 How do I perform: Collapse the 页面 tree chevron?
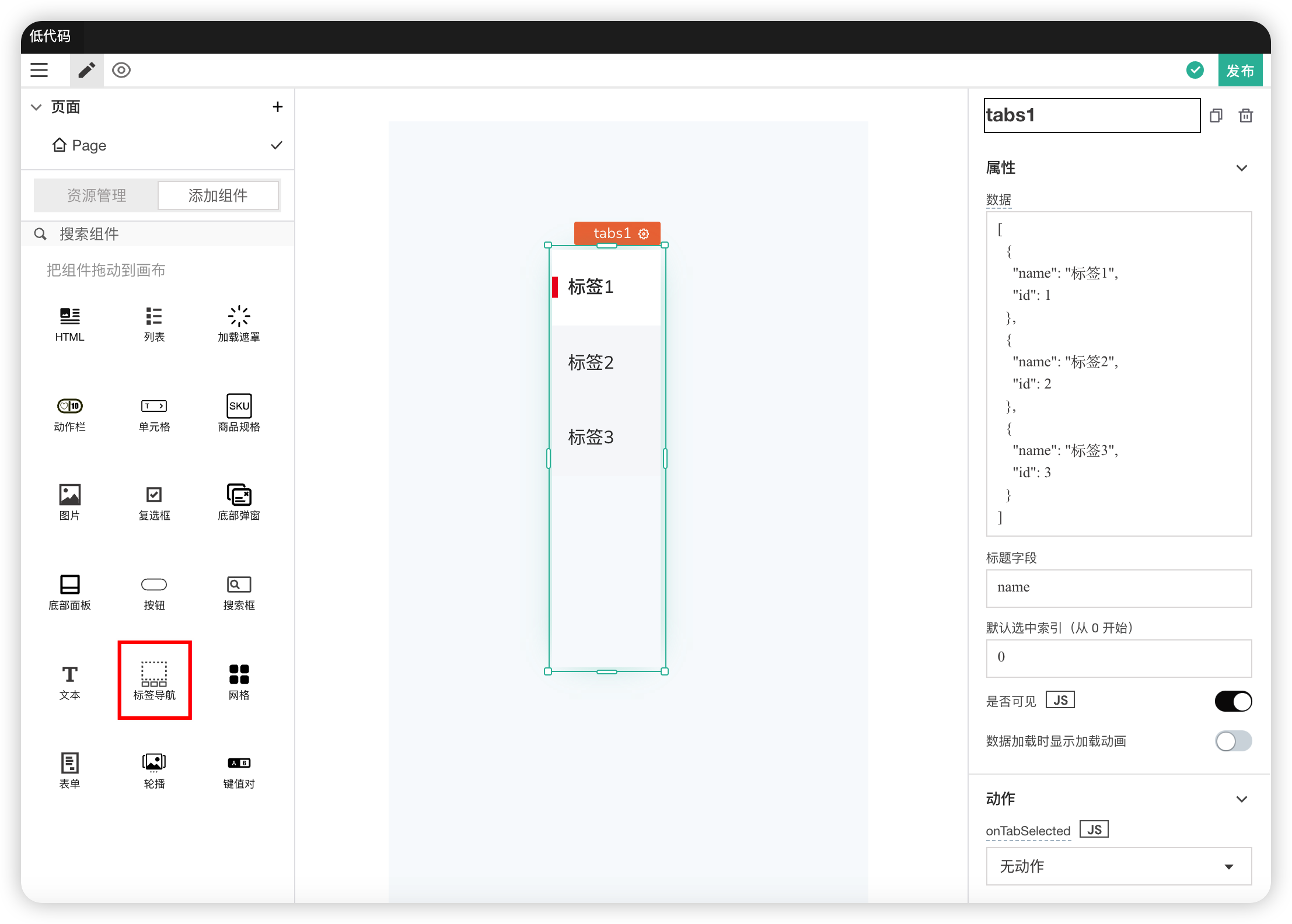[36, 107]
